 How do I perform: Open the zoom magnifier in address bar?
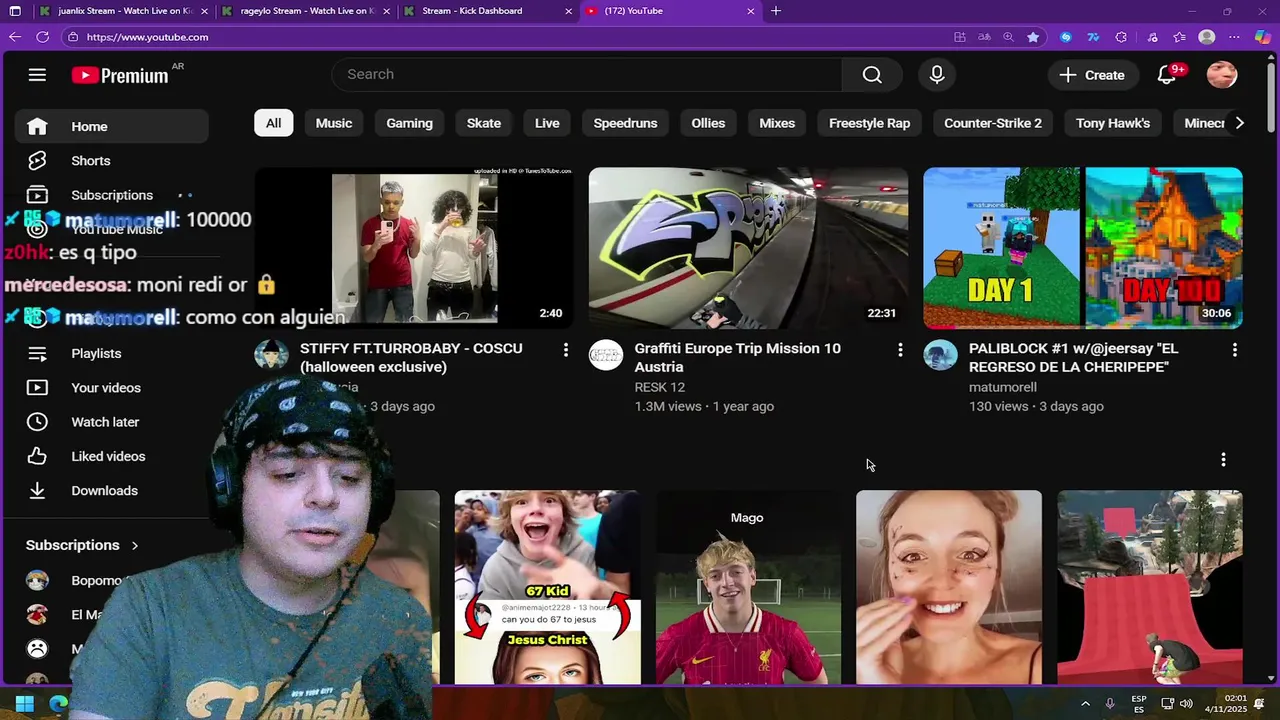(1008, 37)
